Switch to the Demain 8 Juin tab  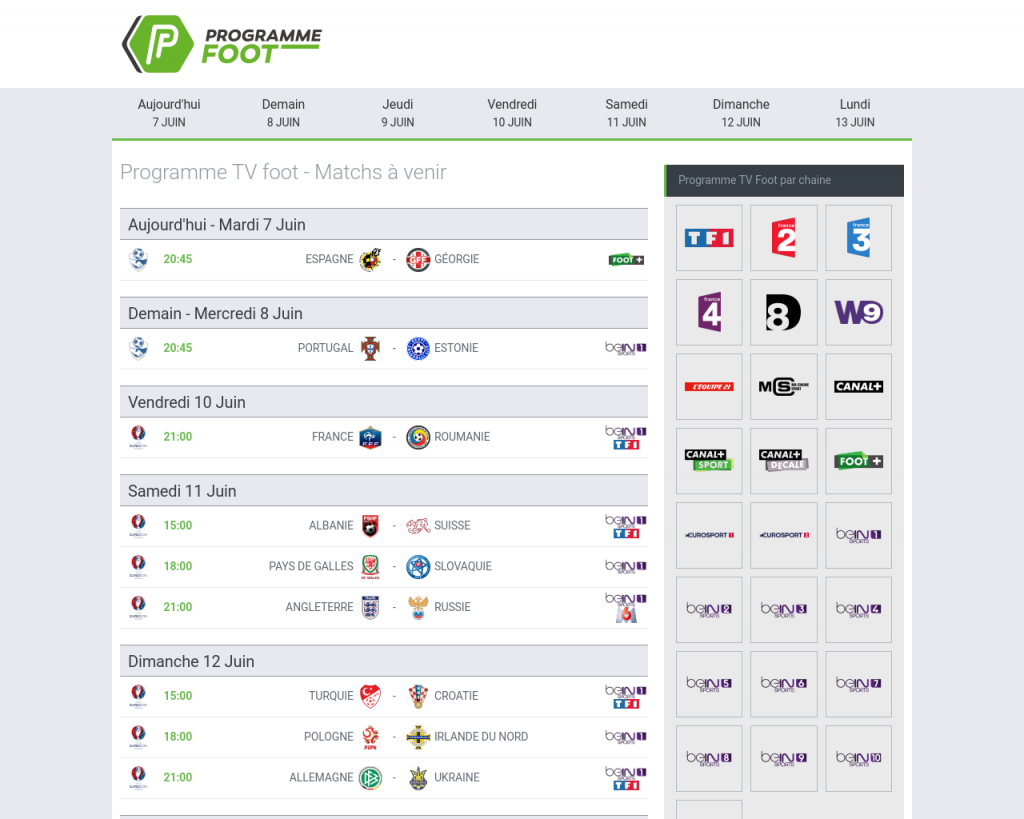[283, 113]
